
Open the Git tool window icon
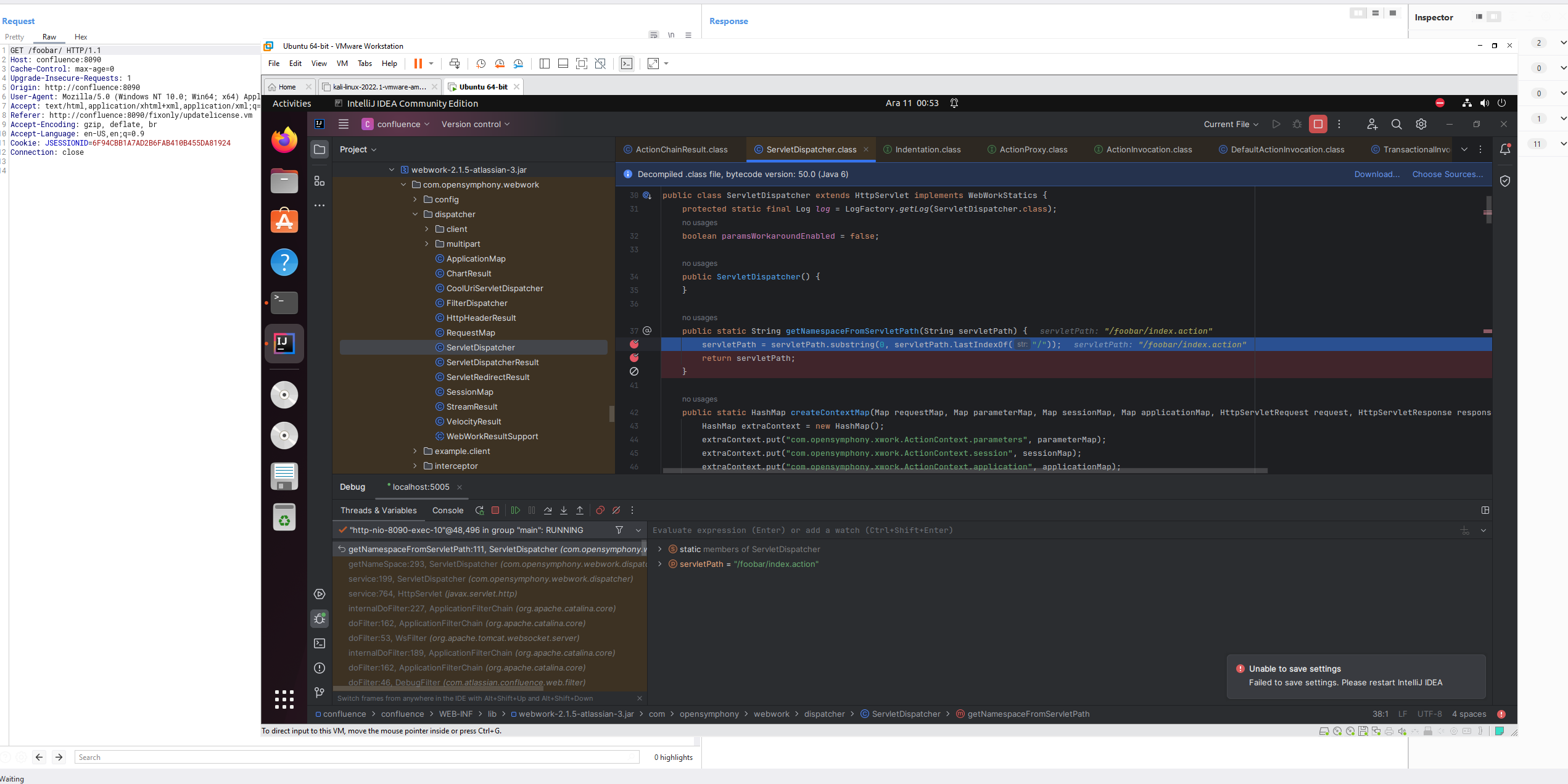click(320, 693)
